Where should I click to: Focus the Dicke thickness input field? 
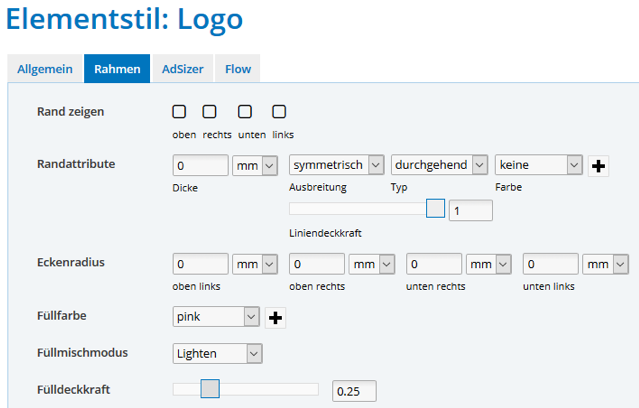[200, 165]
